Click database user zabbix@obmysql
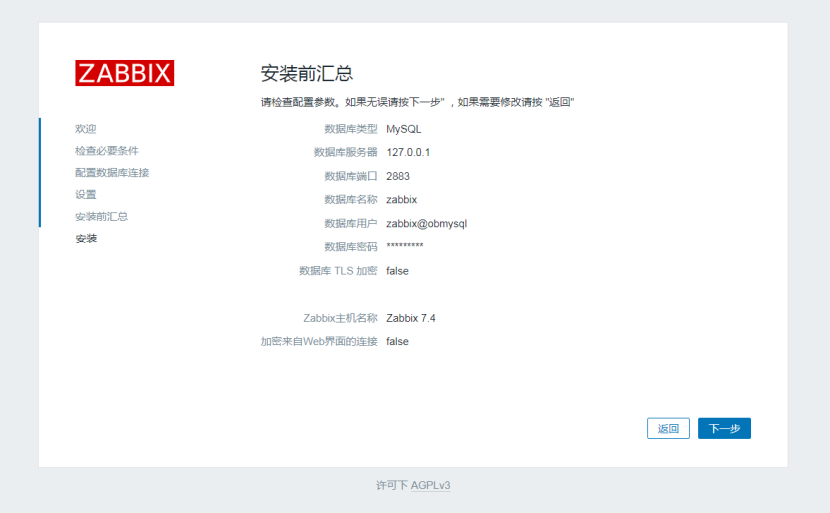Screen dimensions: 830x513 [426, 223]
